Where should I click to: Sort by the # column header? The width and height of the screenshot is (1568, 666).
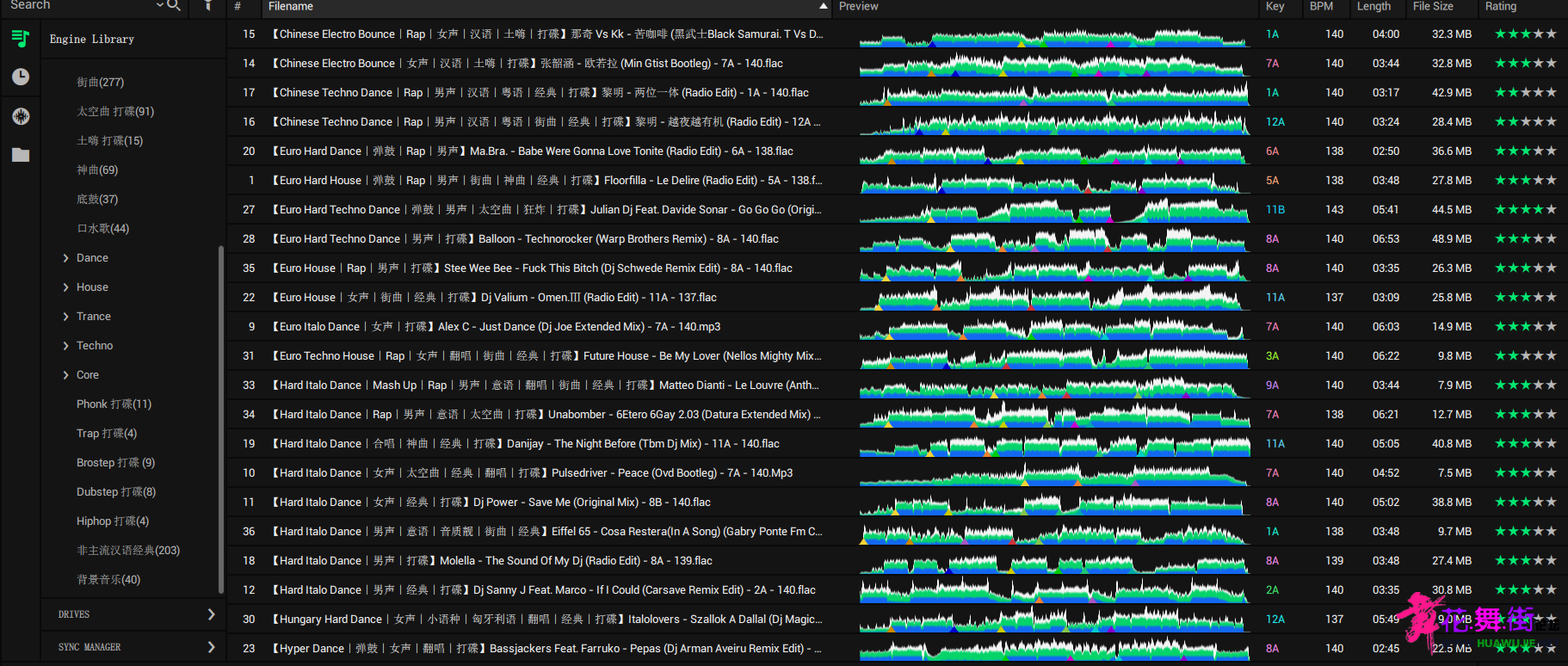(x=238, y=6)
